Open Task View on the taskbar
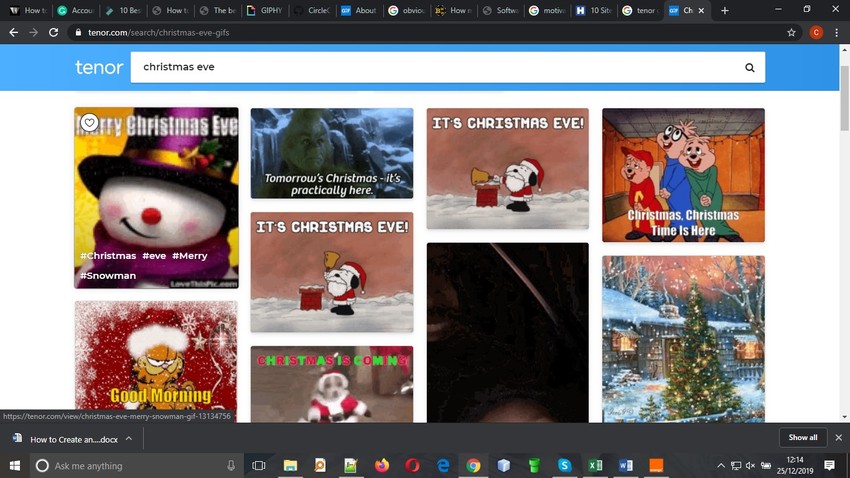This screenshot has height=478, width=850. [x=259, y=466]
